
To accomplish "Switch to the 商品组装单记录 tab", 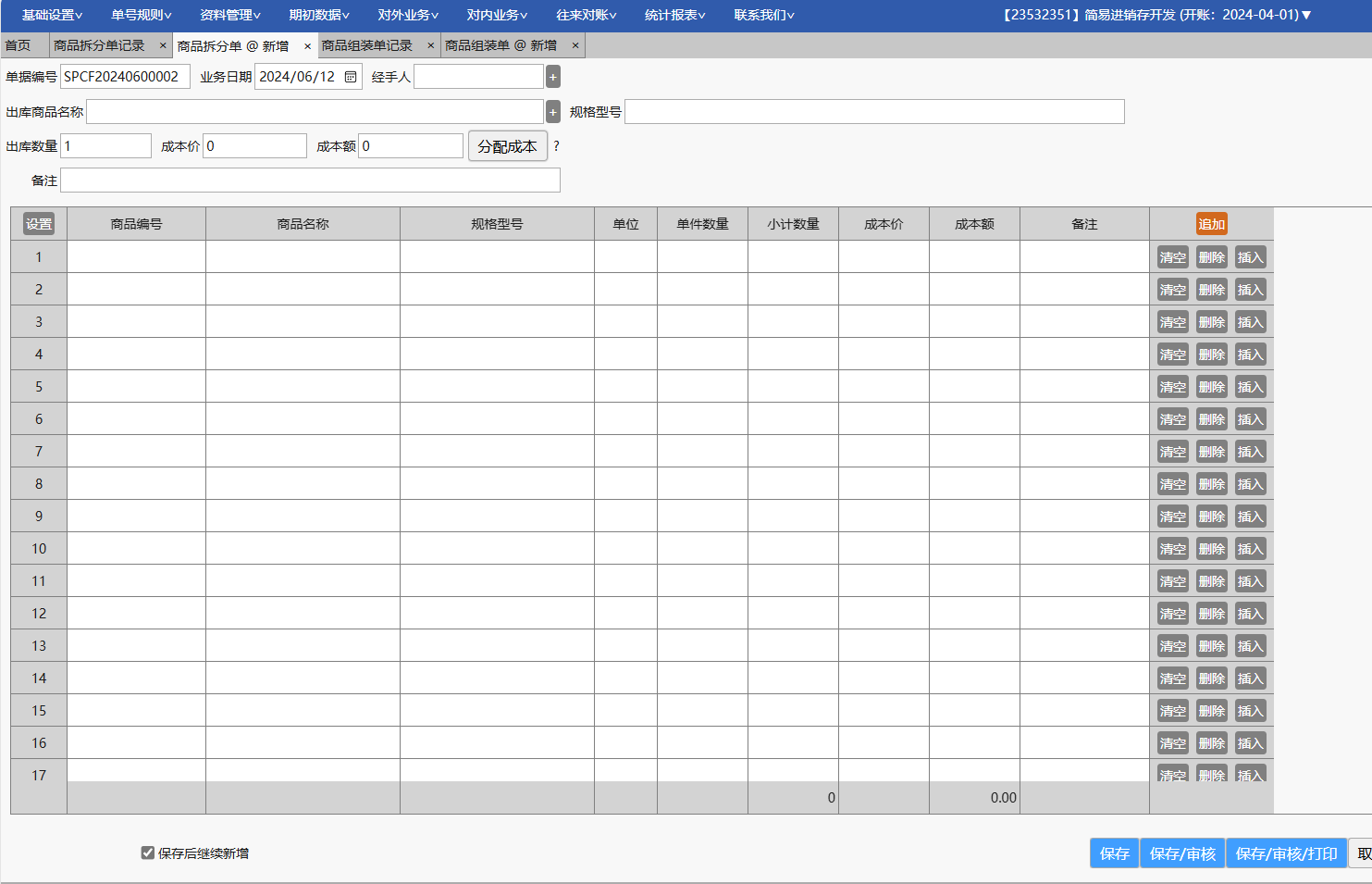I will 367,45.
